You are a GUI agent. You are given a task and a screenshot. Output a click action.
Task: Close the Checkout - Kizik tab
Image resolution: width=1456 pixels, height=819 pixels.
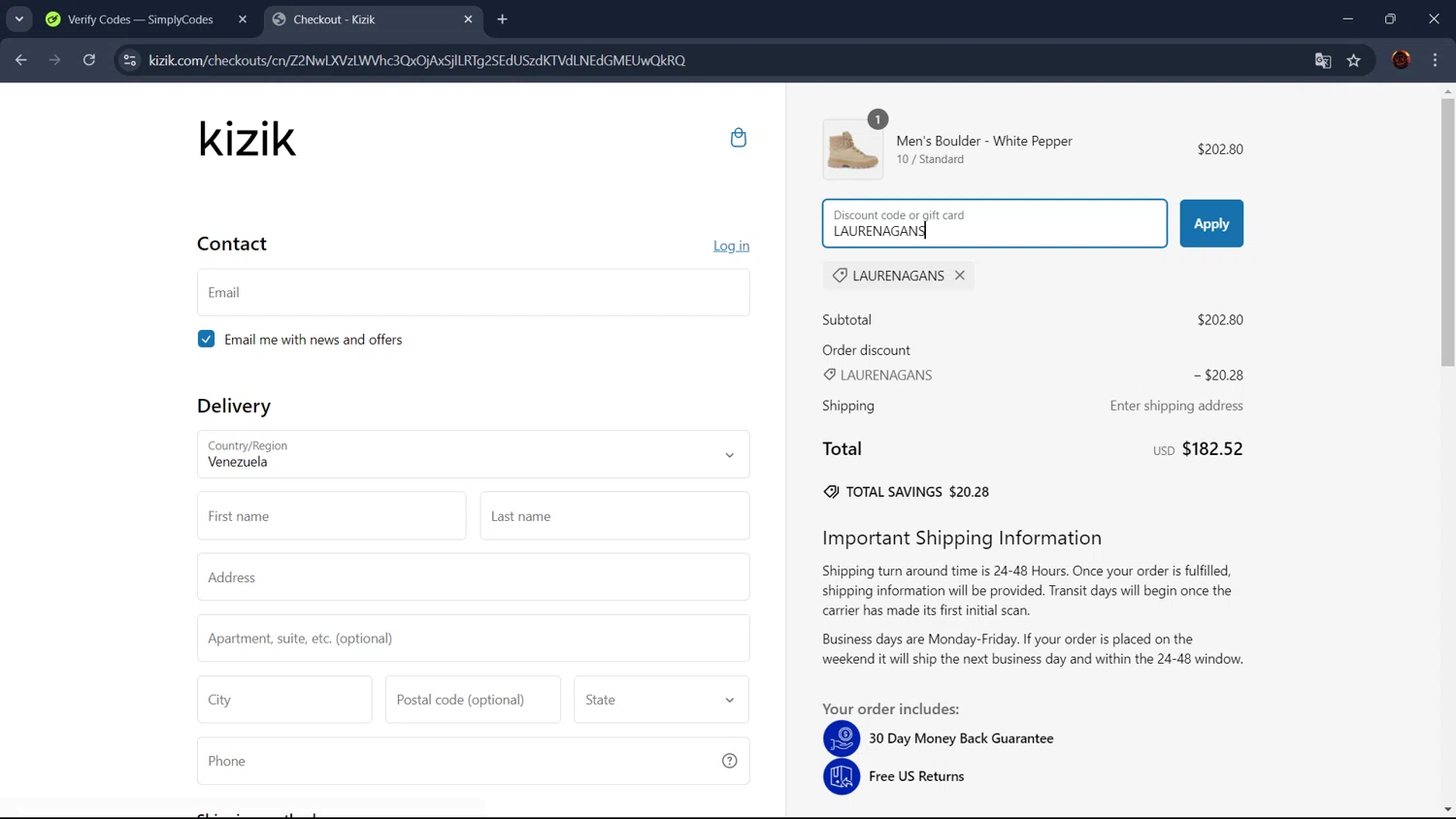[x=468, y=19]
